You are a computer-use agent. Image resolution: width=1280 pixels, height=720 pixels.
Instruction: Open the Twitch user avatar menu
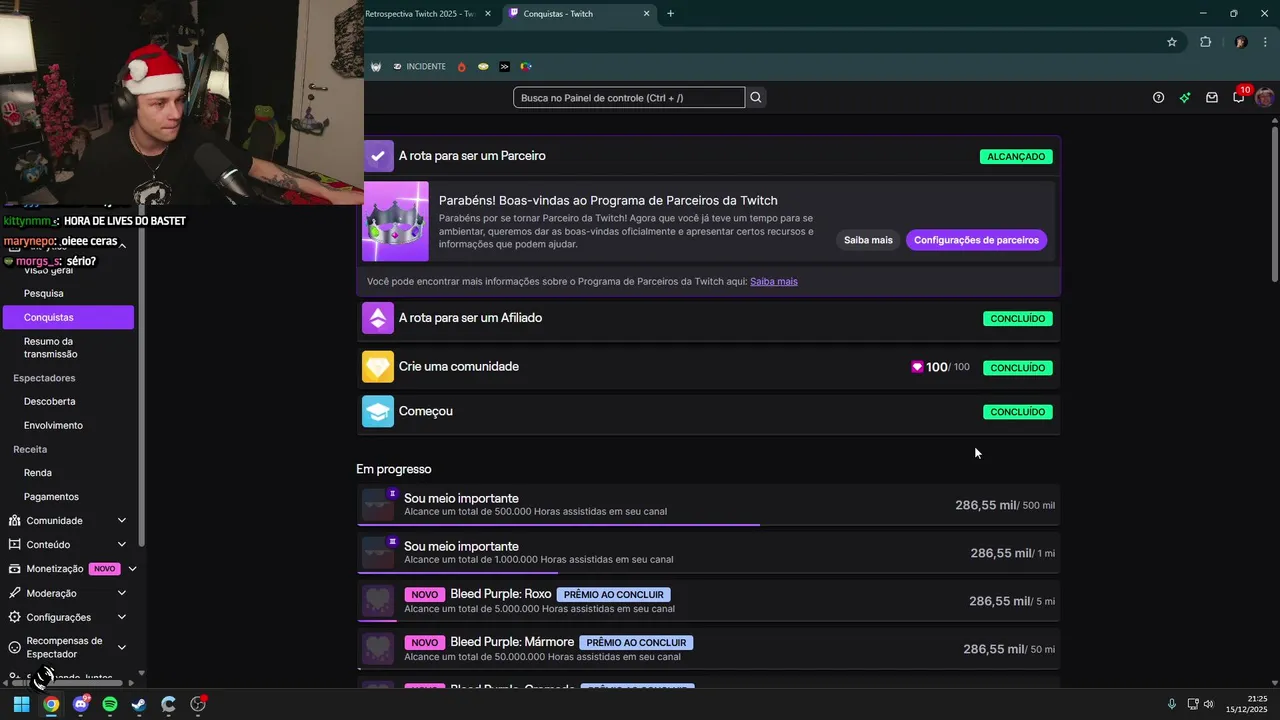[x=1265, y=97]
